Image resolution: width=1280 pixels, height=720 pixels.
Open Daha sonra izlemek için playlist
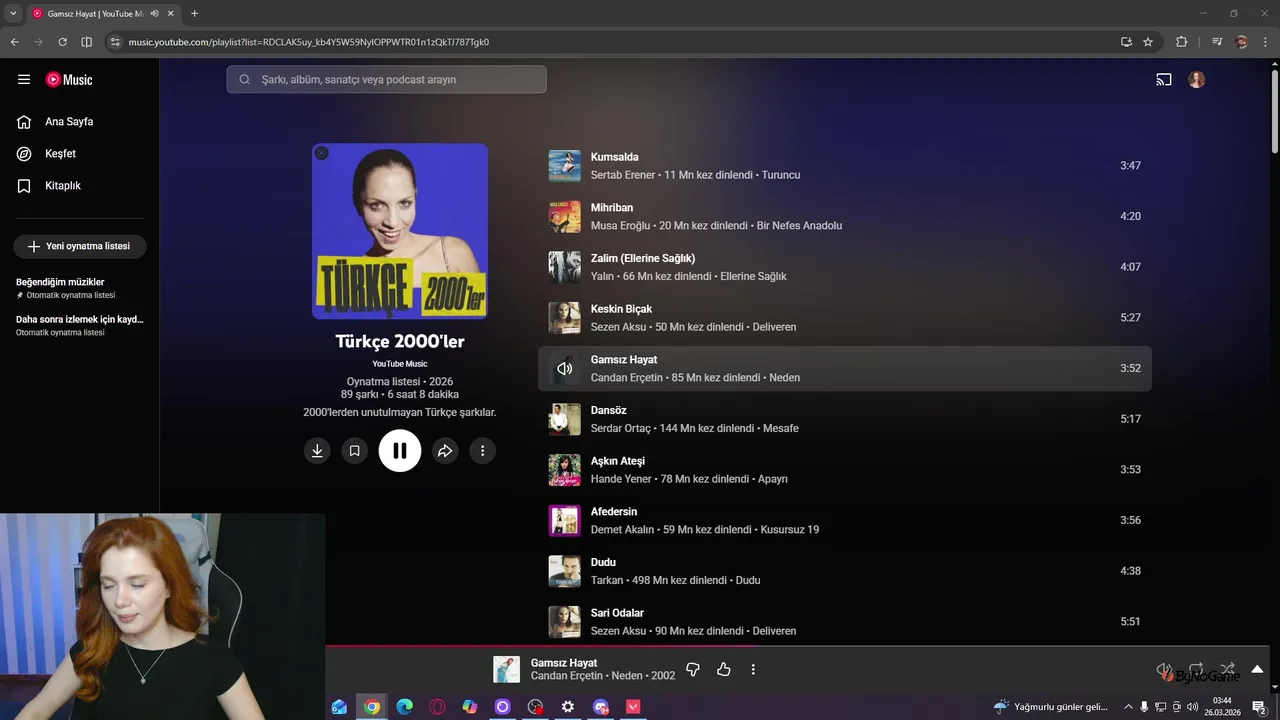(x=80, y=325)
